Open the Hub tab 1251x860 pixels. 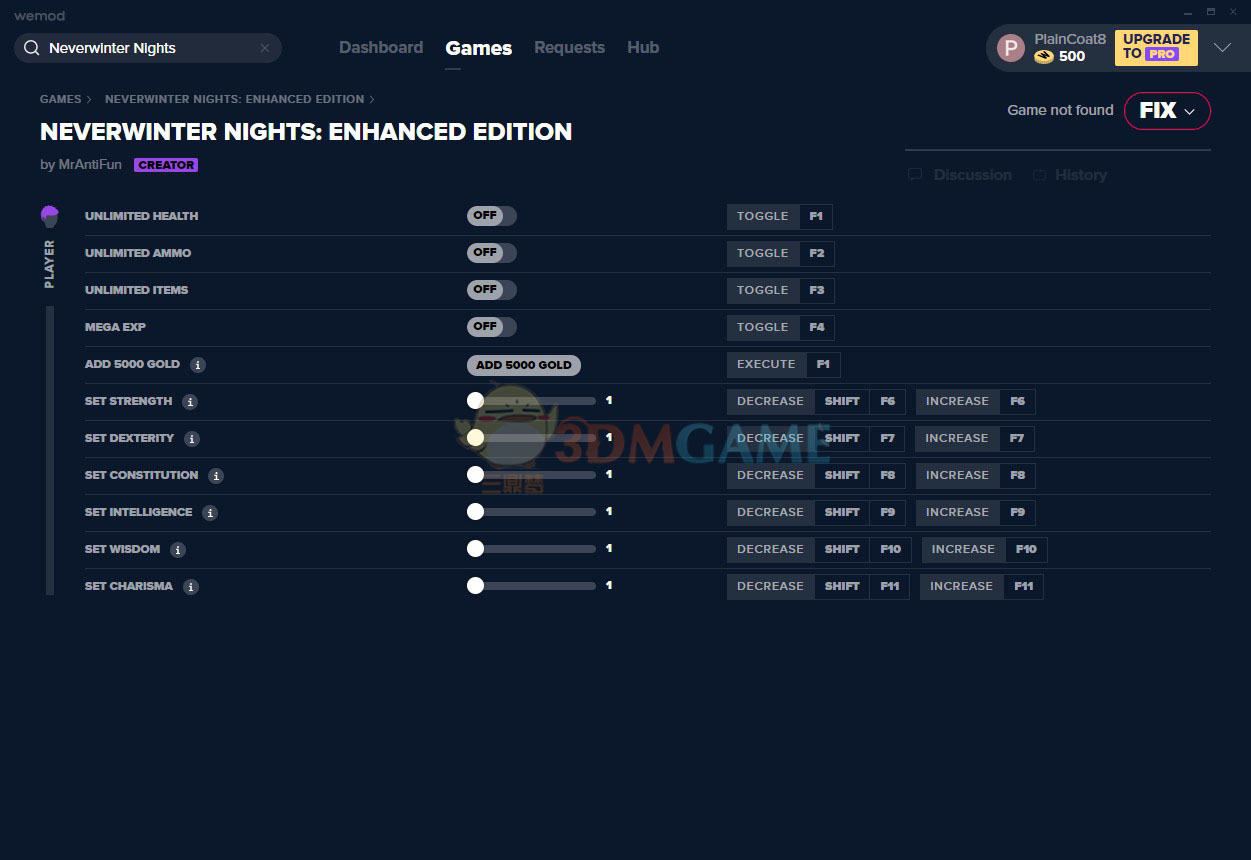pyautogui.click(x=643, y=48)
